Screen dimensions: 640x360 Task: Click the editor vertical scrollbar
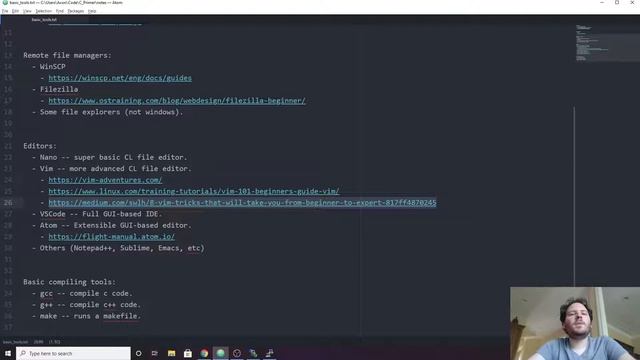coord(574,196)
